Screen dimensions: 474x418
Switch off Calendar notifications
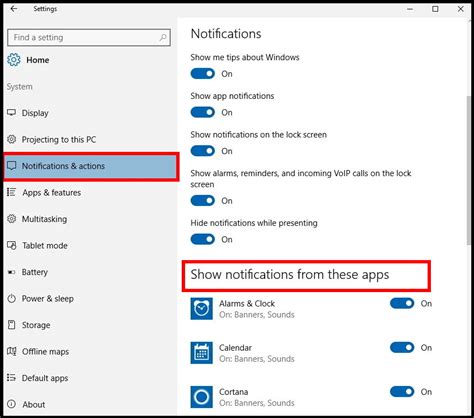click(402, 348)
